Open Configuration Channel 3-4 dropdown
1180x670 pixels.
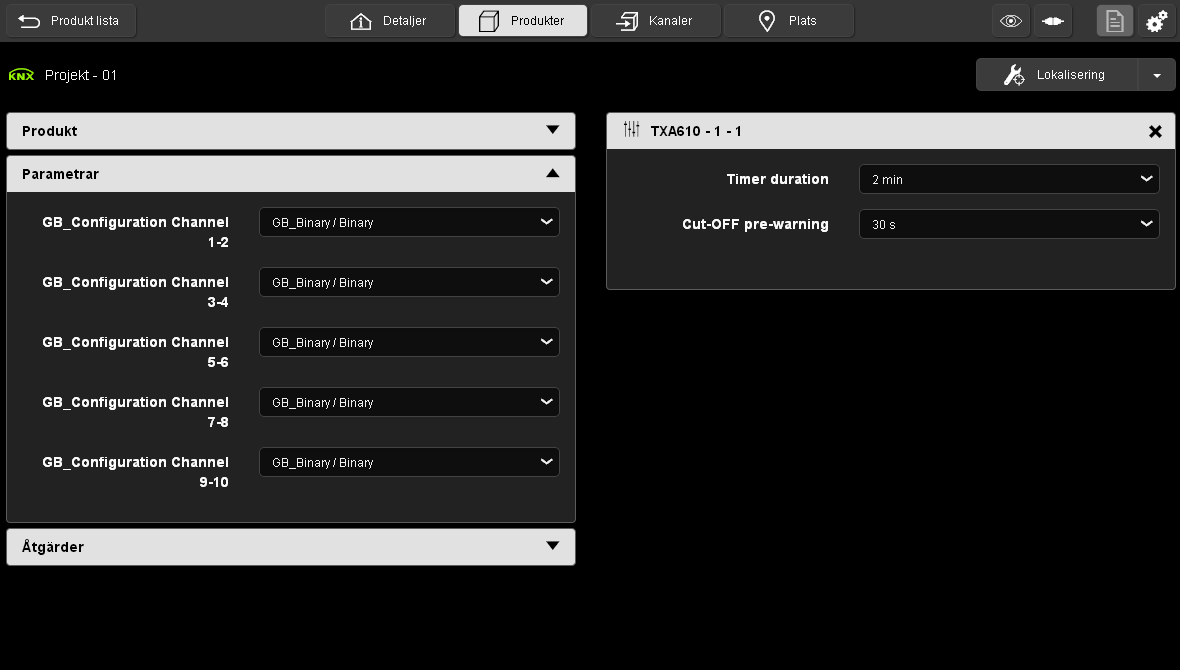tap(409, 282)
